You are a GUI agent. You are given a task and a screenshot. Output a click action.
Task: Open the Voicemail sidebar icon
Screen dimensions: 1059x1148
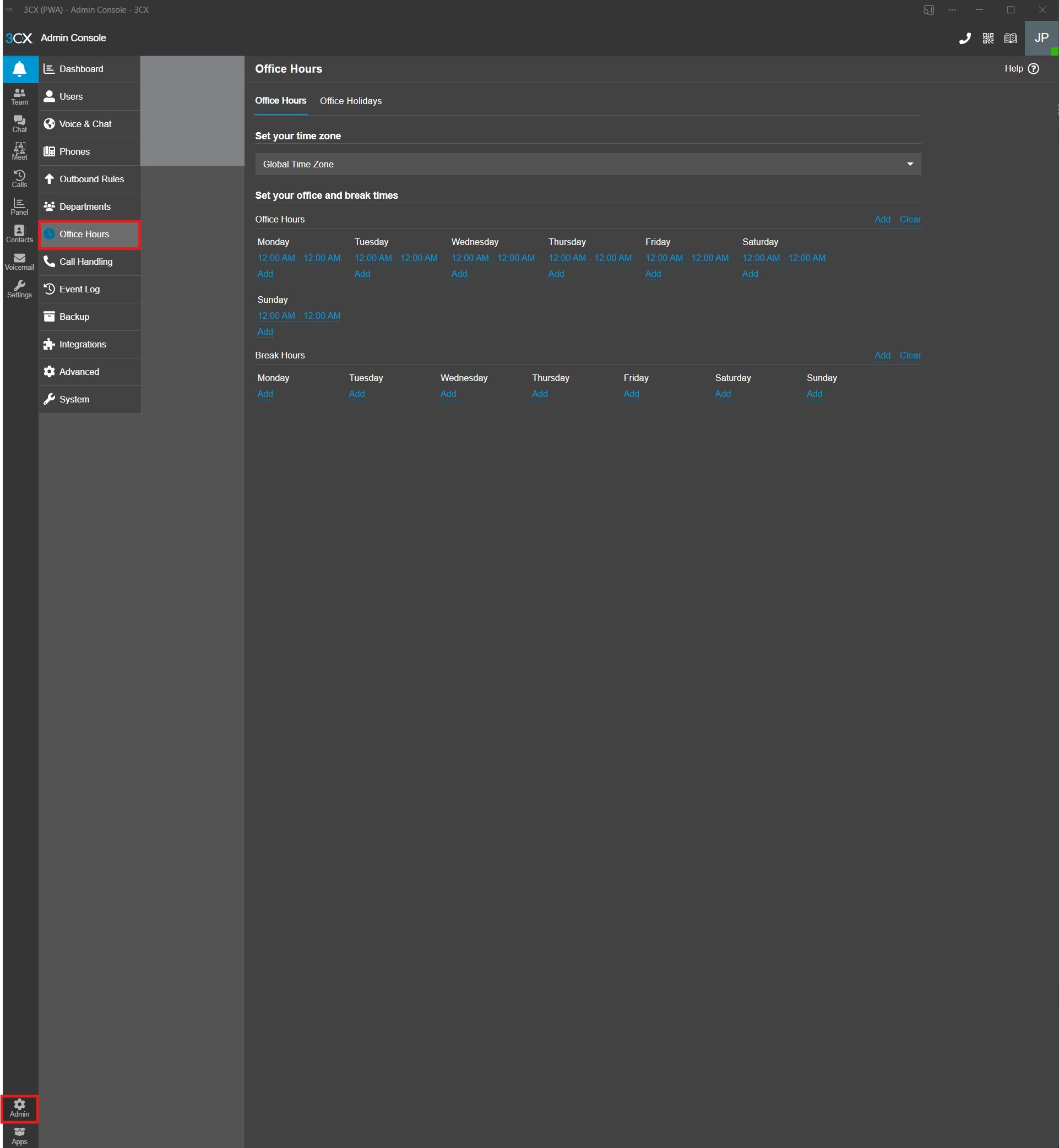(20, 262)
